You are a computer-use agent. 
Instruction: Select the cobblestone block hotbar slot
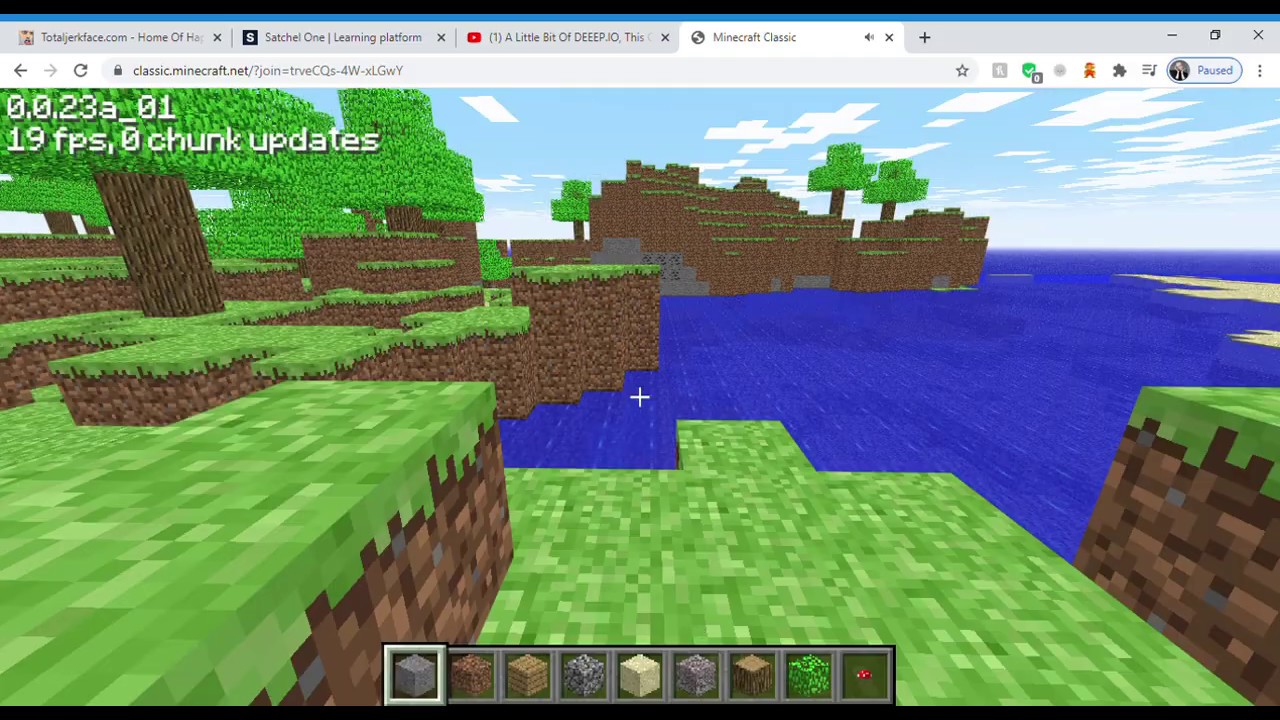pos(584,676)
